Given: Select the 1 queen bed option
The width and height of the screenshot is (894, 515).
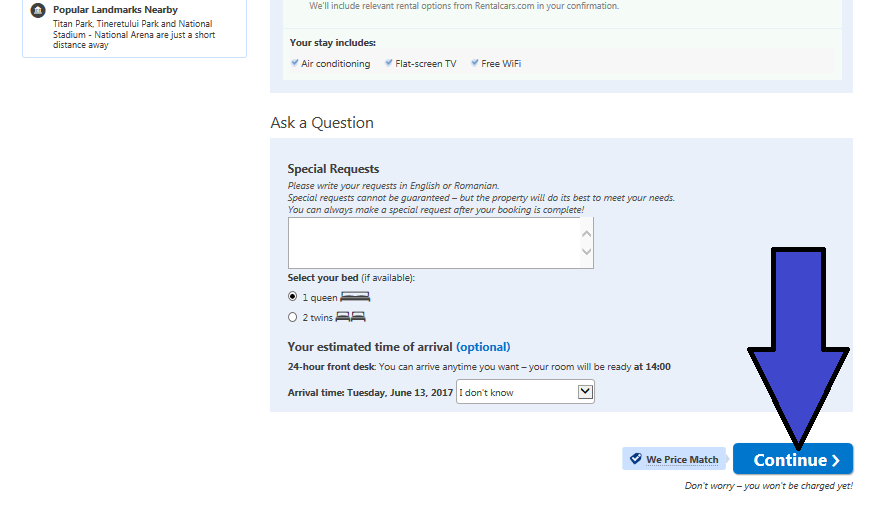Looking at the screenshot, I should (x=292, y=297).
